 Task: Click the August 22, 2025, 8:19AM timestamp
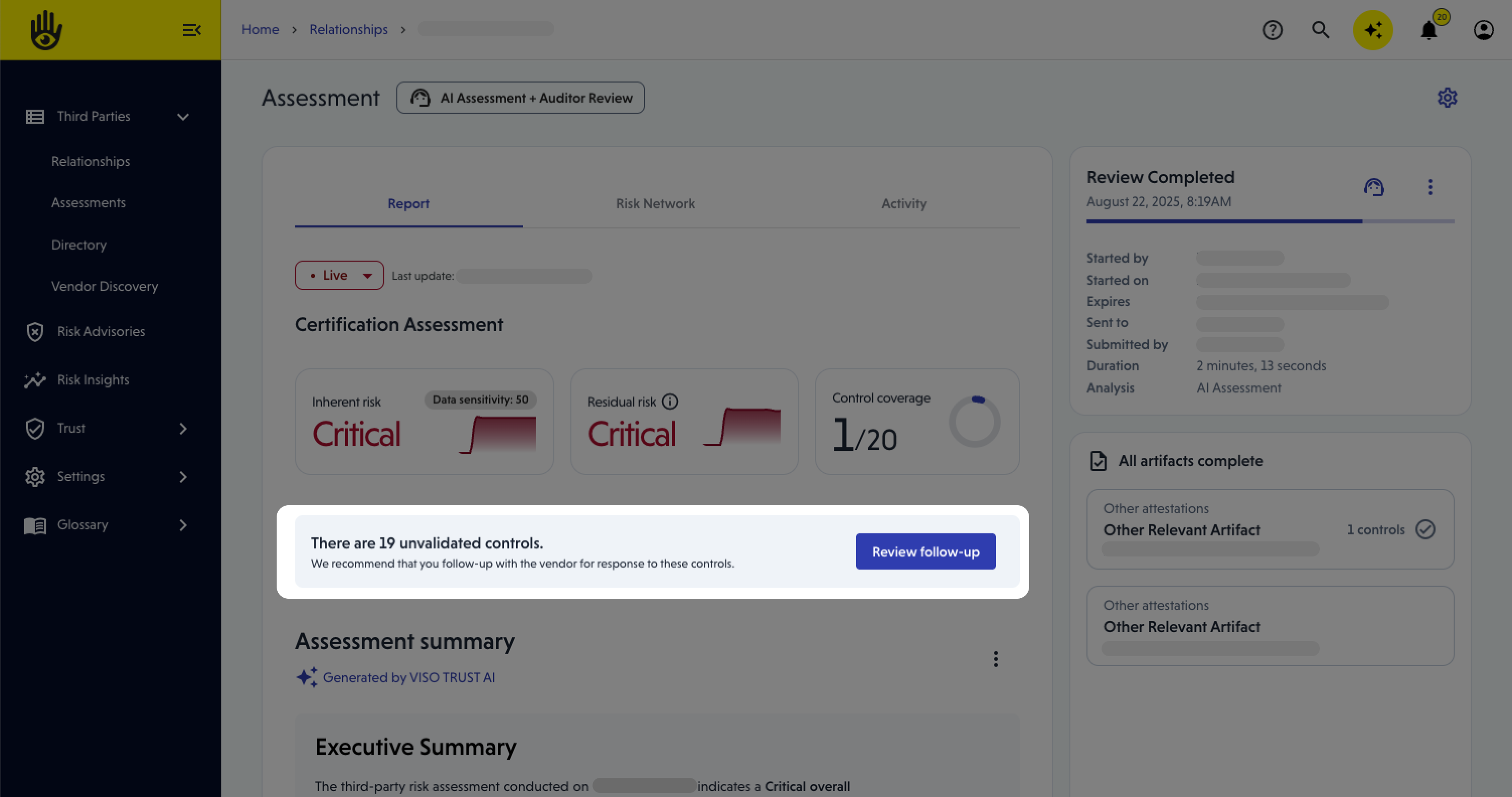[x=1159, y=202]
